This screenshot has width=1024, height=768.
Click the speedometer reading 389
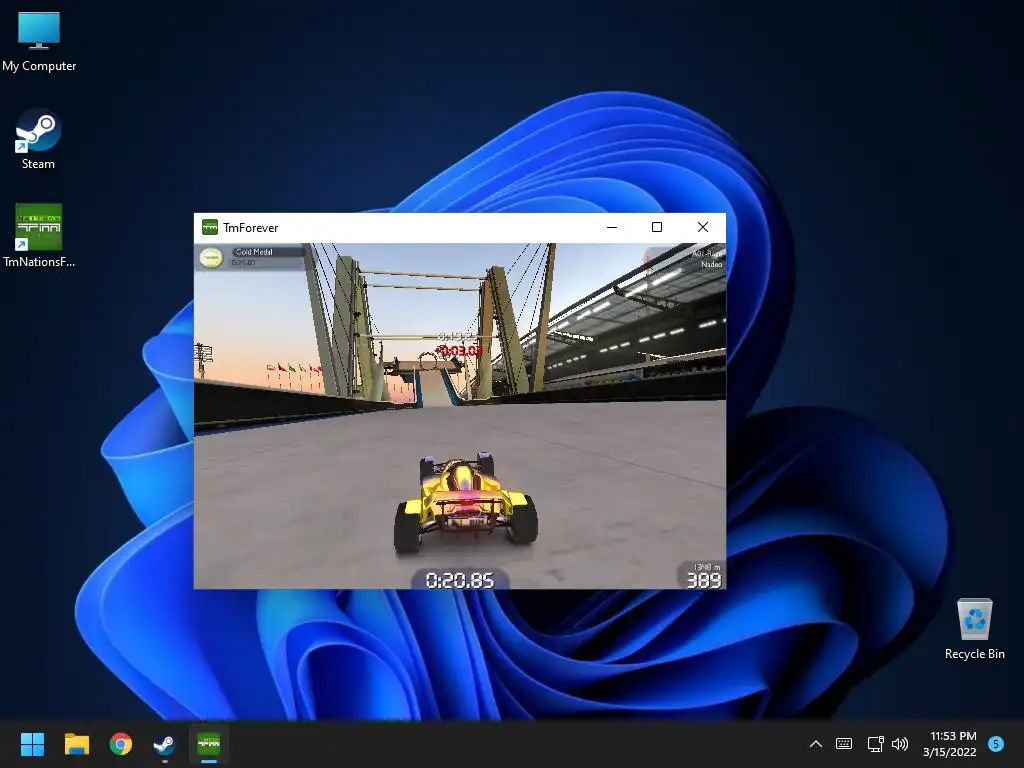703,580
